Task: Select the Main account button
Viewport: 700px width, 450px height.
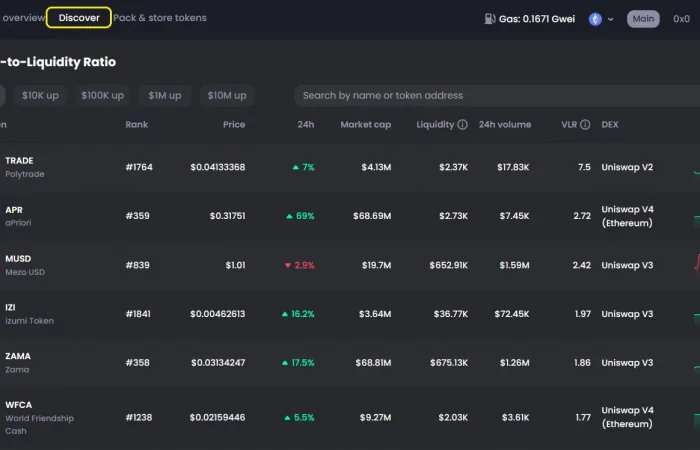Action: [643, 19]
